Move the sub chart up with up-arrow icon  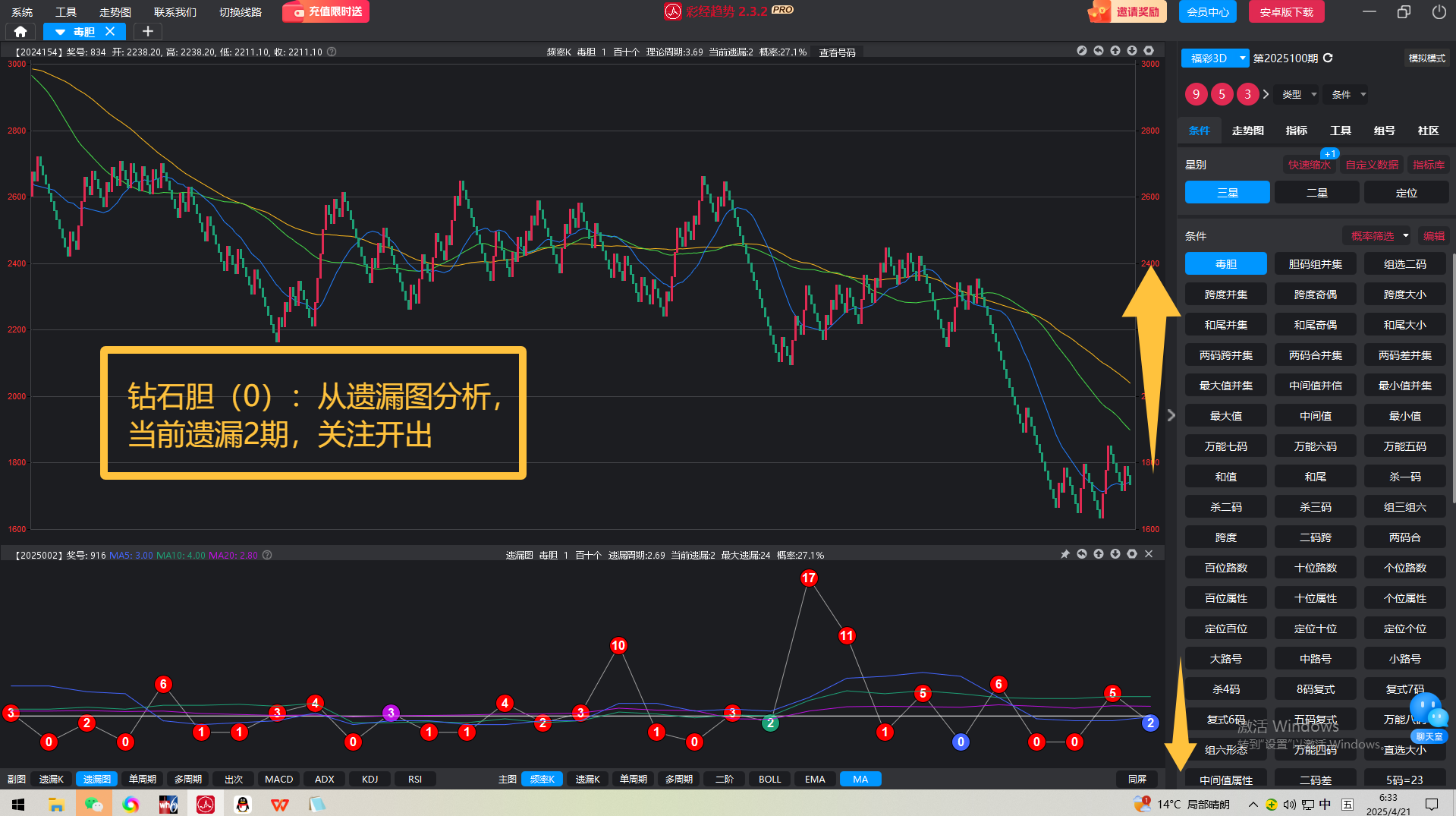(1099, 554)
